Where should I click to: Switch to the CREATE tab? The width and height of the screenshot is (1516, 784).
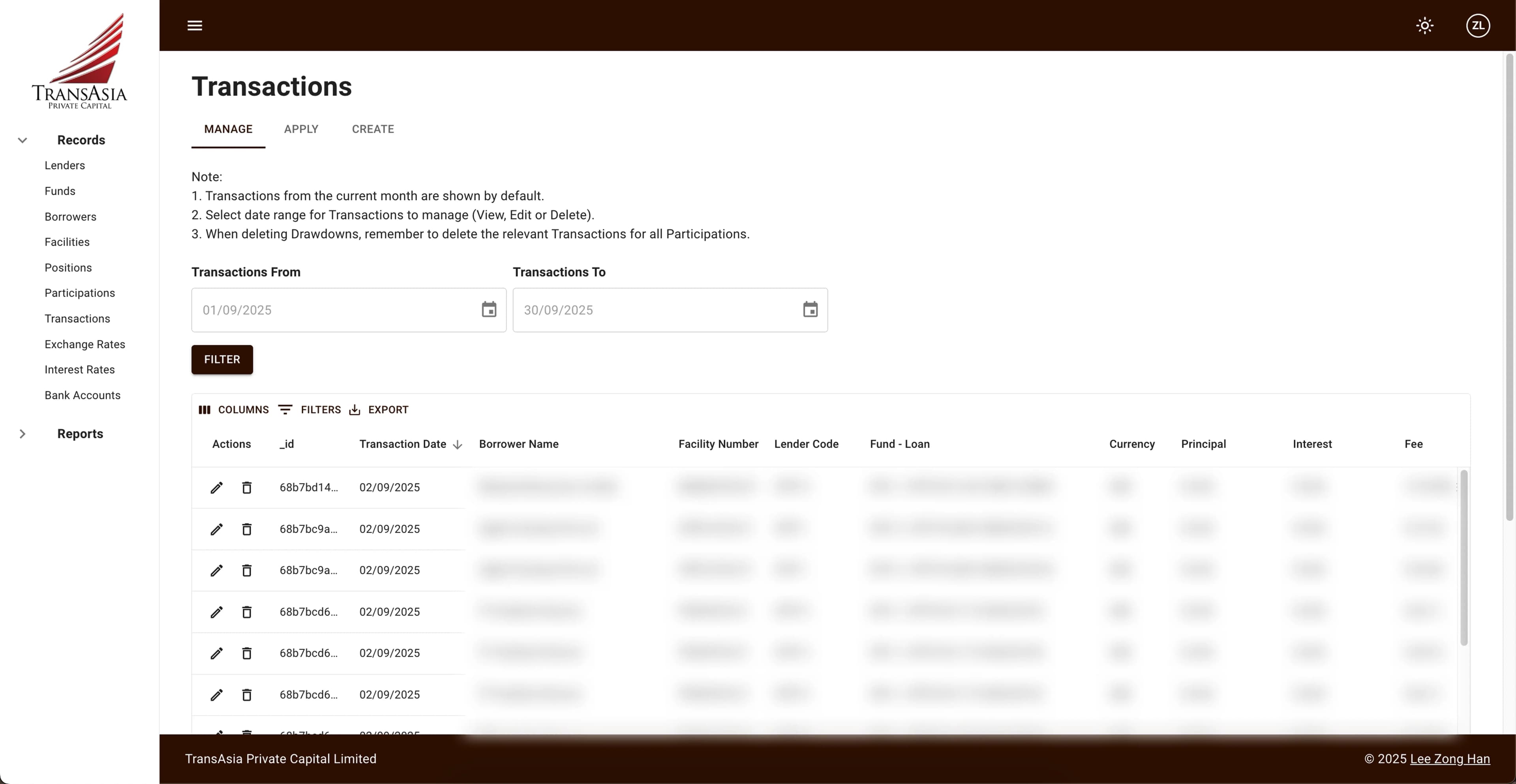tap(373, 129)
